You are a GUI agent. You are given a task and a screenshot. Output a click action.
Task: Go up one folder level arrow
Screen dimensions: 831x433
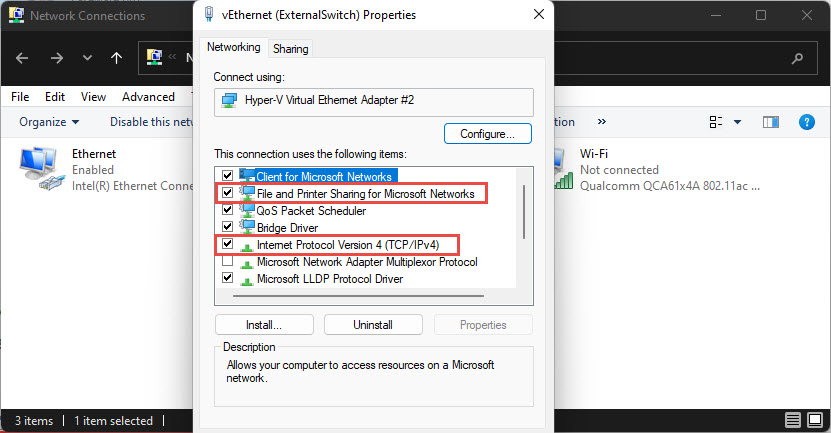[x=116, y=58]
